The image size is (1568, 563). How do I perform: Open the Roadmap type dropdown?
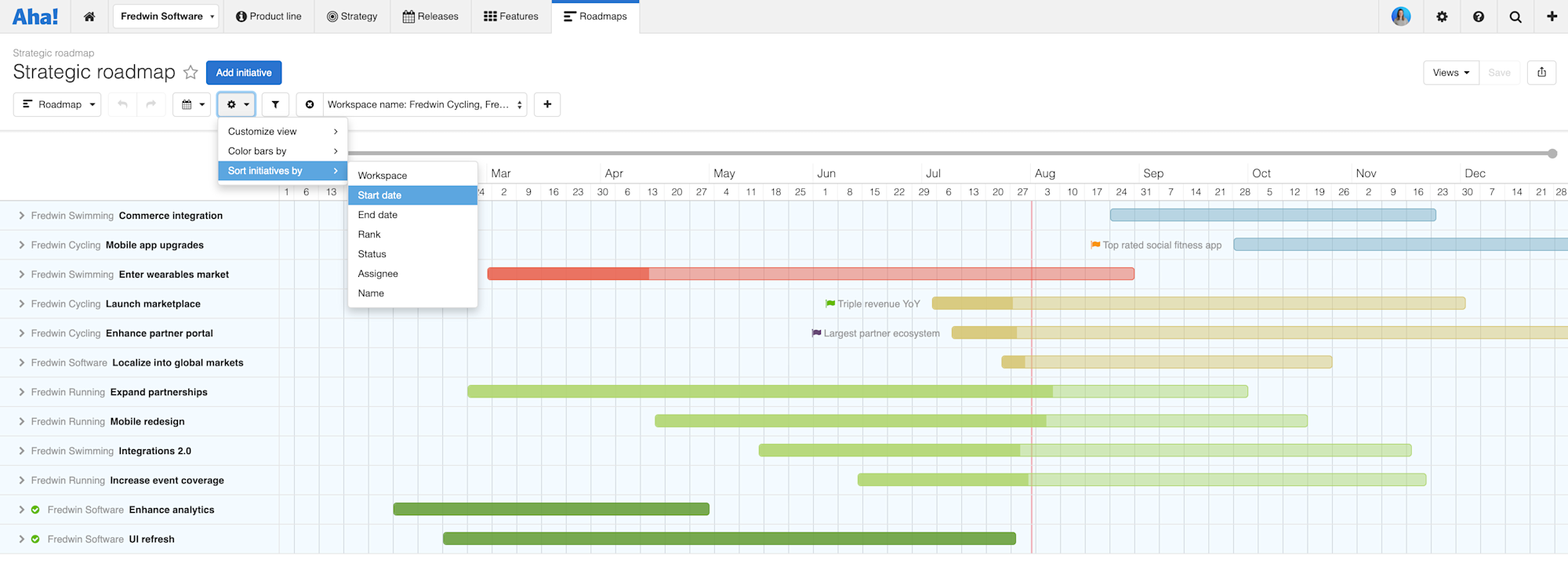coord(57,104)
